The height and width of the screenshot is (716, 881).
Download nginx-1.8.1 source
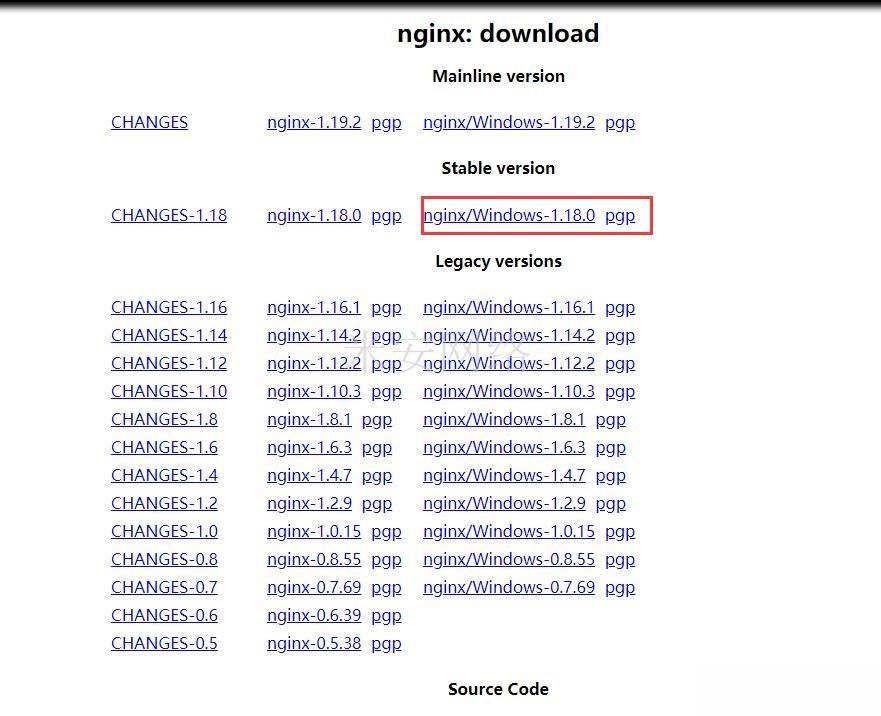tap(310, 419)
